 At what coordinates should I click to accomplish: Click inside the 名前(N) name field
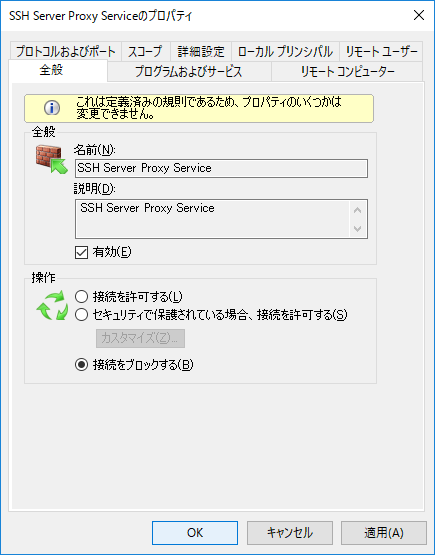tap(222, 168)
